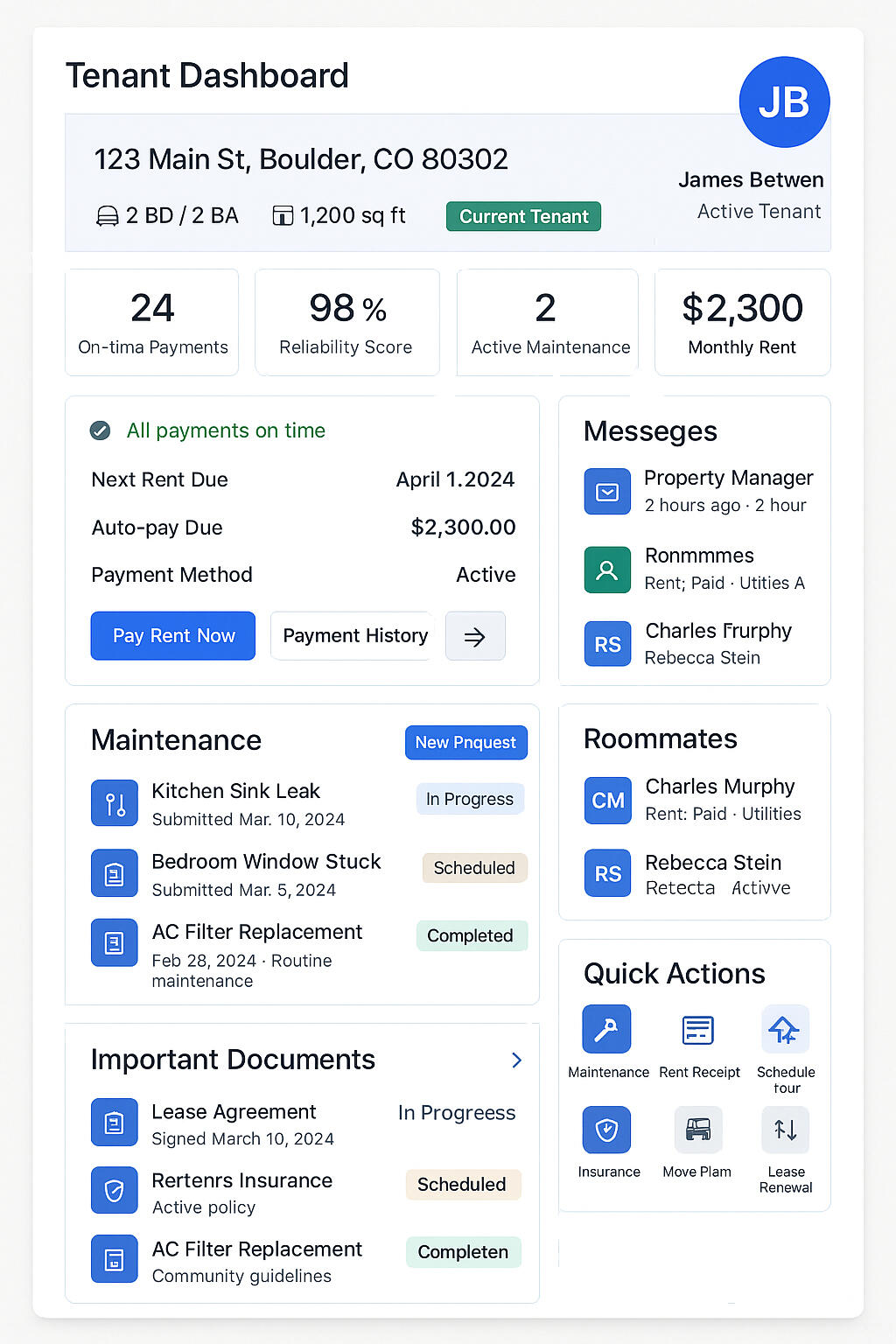The width and height of the screenshot is (896, 1344).
Task: Click the Maintenance wrench quick action icon
Action: [606, 1029]
